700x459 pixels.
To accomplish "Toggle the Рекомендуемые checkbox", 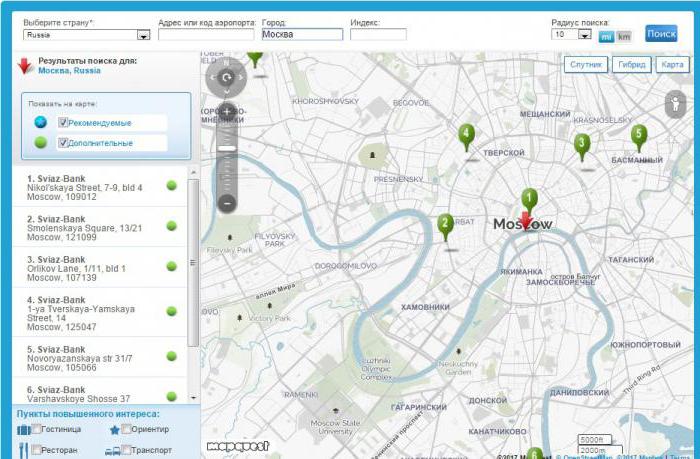I will pos(63,122).
